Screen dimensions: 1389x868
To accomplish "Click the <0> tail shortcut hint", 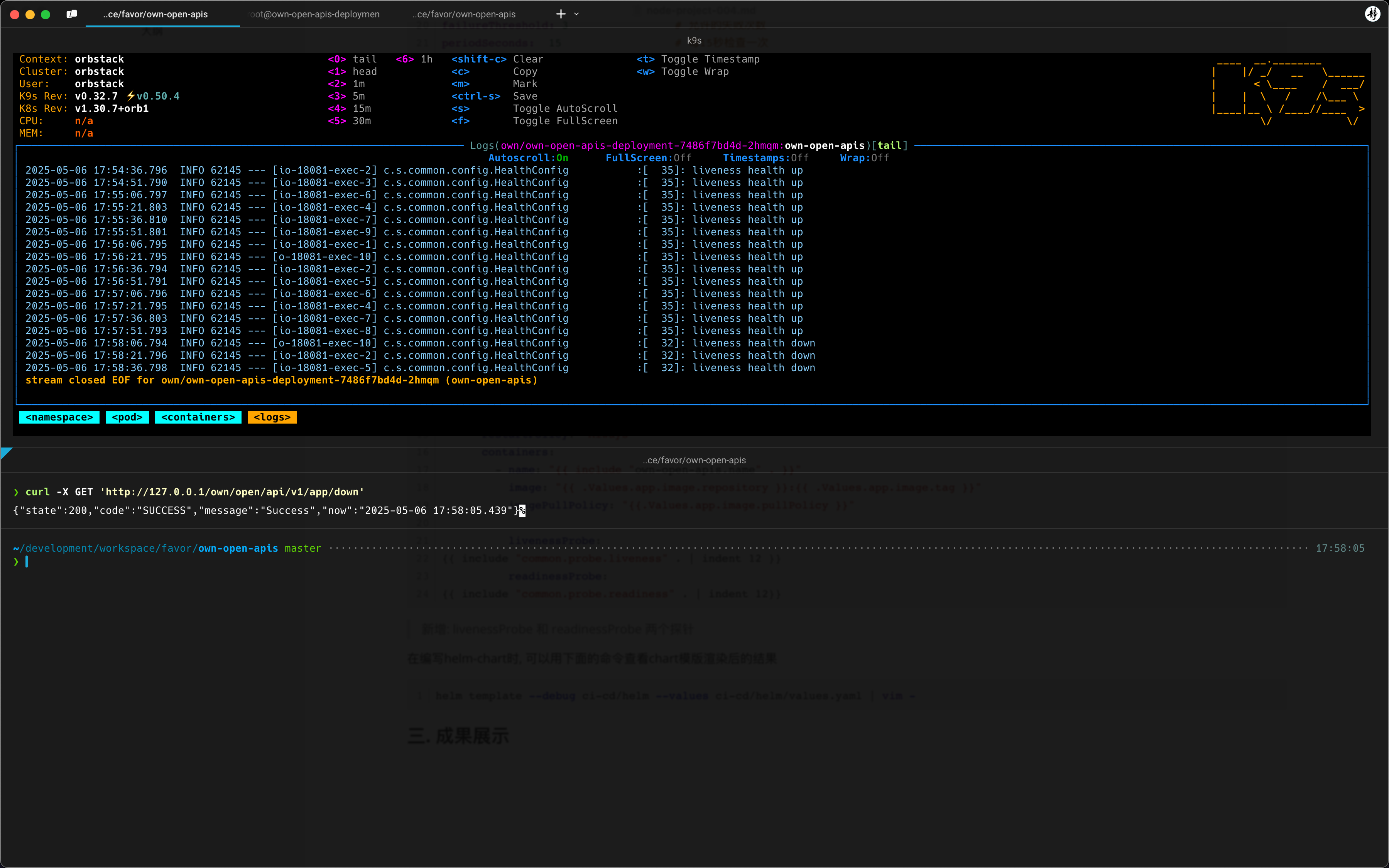I will coord(352,59).
